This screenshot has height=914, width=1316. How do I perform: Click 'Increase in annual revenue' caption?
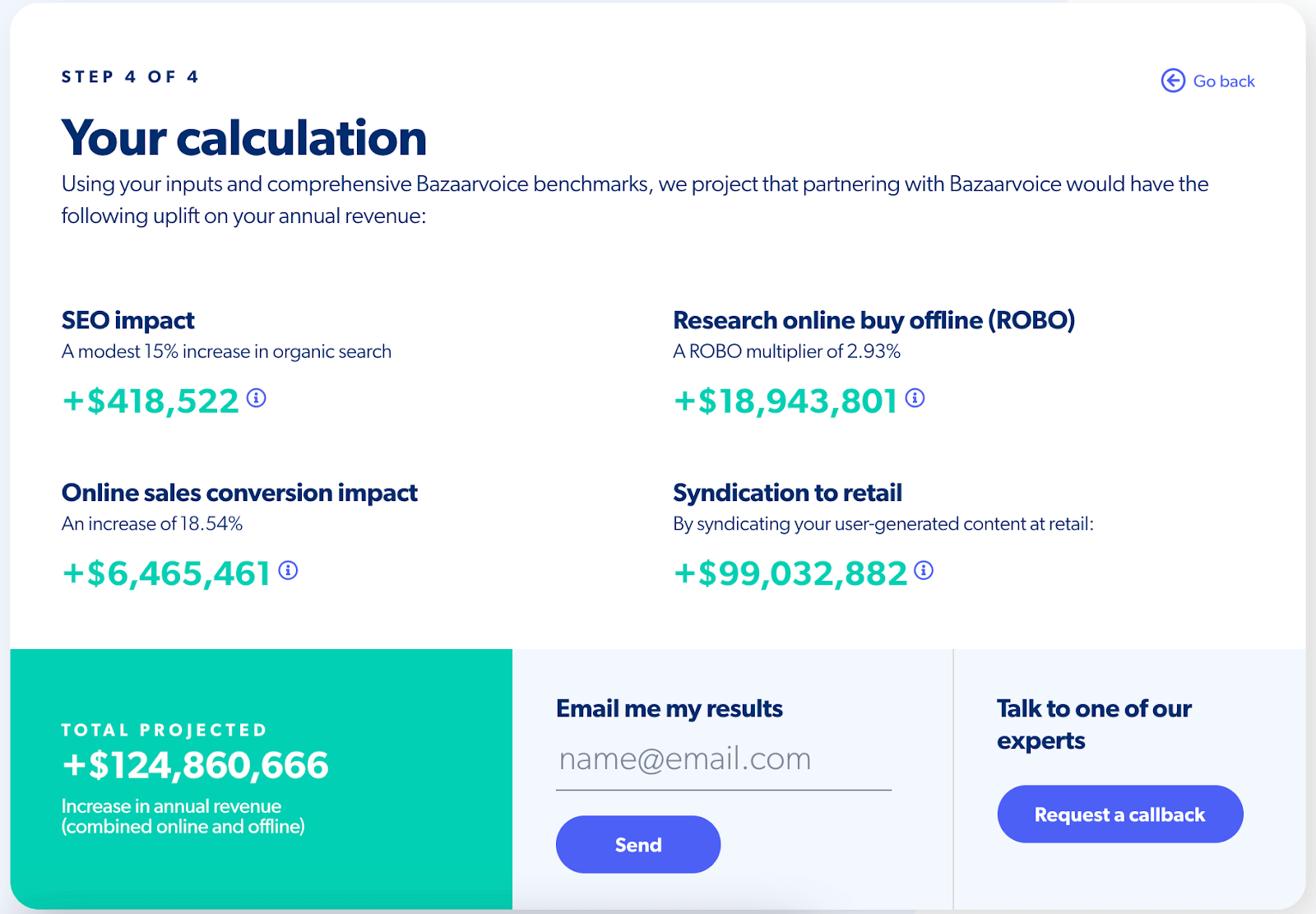171,806
